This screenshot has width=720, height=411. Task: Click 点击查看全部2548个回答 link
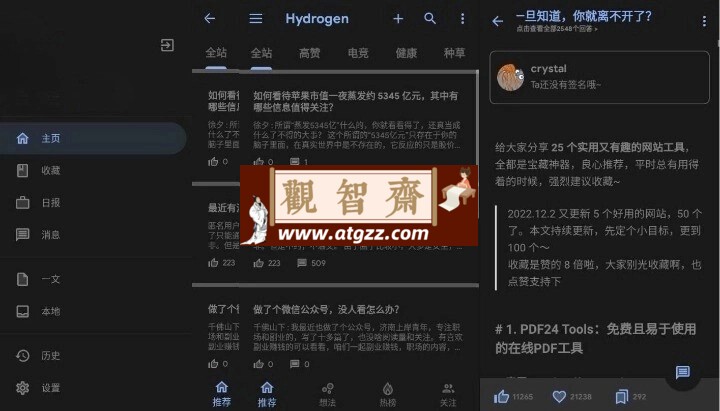(557, 29)
